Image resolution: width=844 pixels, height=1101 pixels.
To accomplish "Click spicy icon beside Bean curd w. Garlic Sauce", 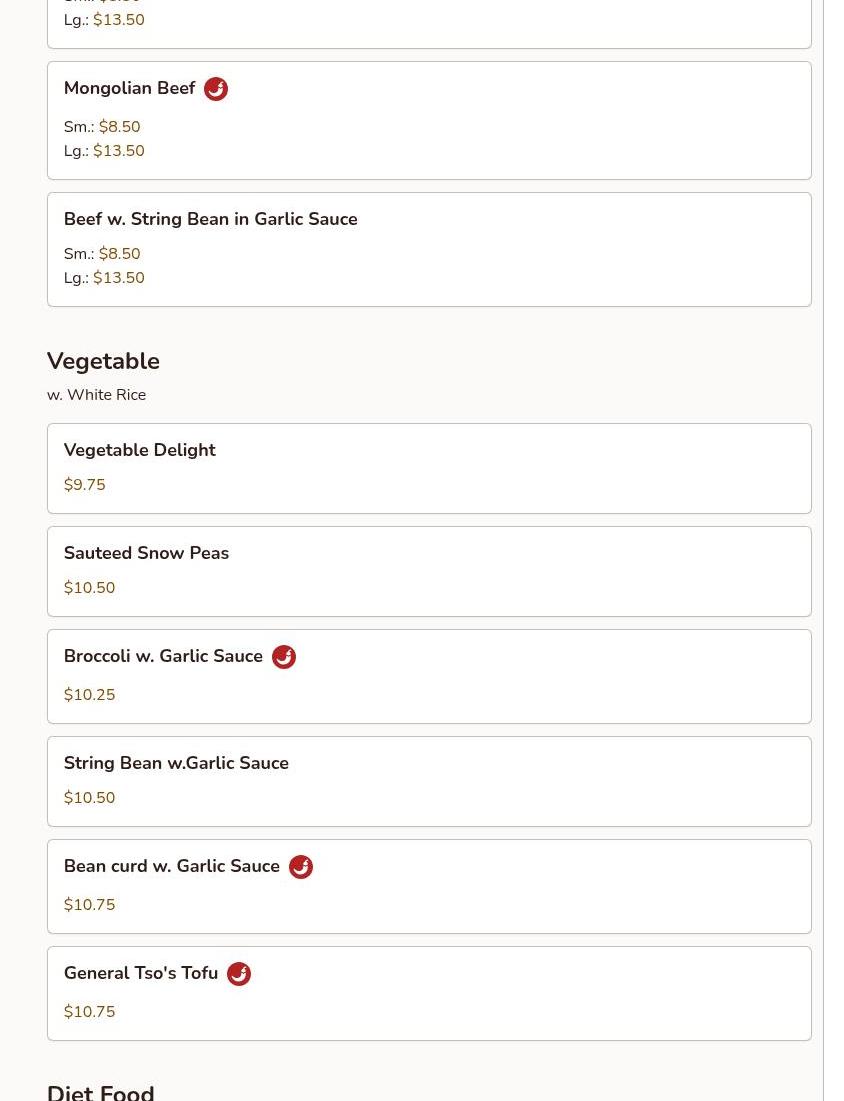I will pyautogui.click(x=301, y=867).
